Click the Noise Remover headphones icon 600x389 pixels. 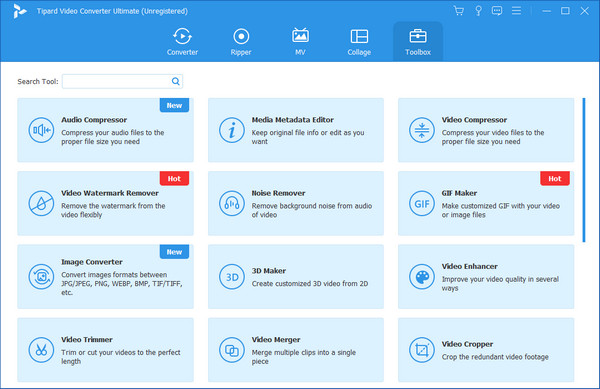coord(232,203)
